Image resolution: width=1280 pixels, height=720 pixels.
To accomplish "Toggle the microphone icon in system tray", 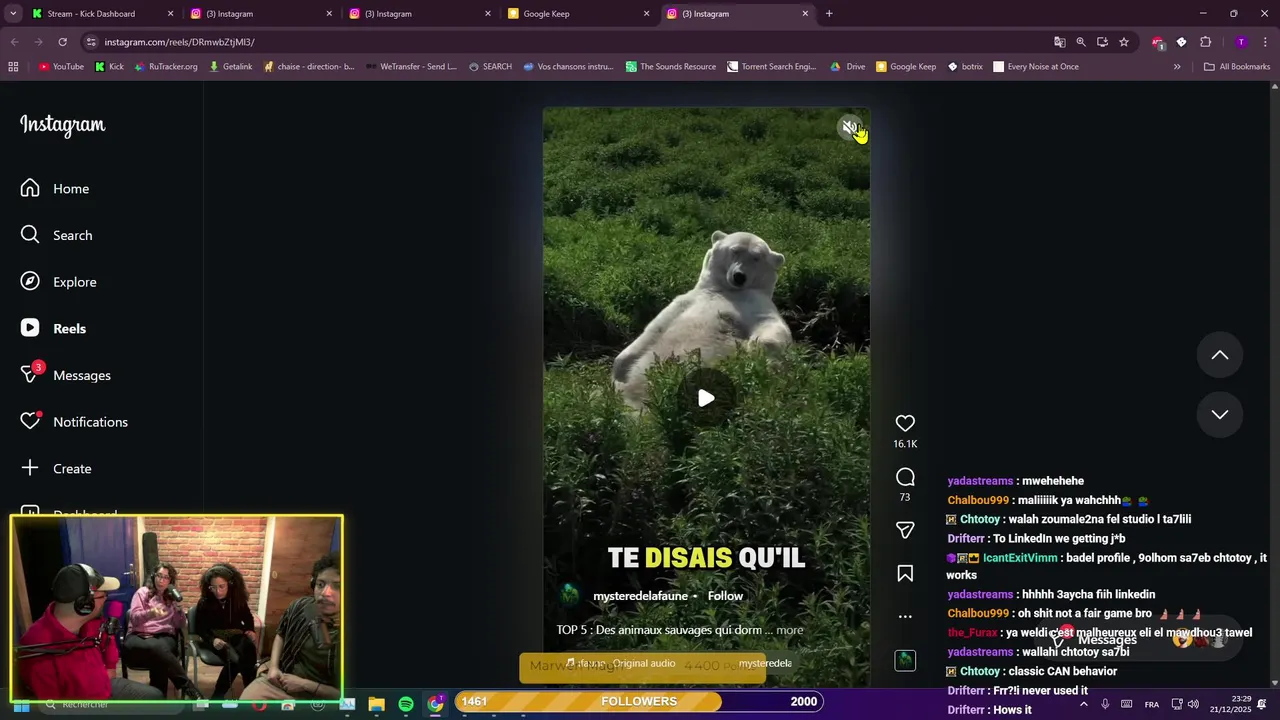I will click(x=1105, y=704).
